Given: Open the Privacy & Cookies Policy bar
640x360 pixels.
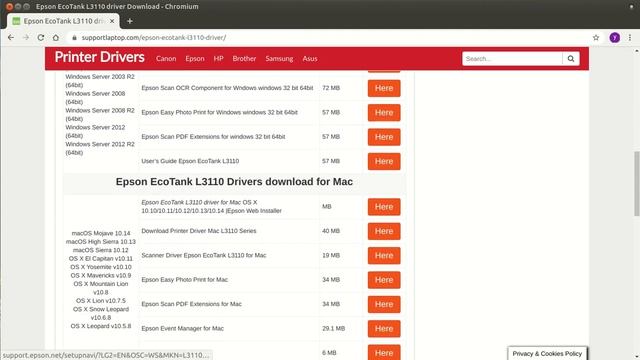Looking at the screenshot, I should [x=547, y=353].
